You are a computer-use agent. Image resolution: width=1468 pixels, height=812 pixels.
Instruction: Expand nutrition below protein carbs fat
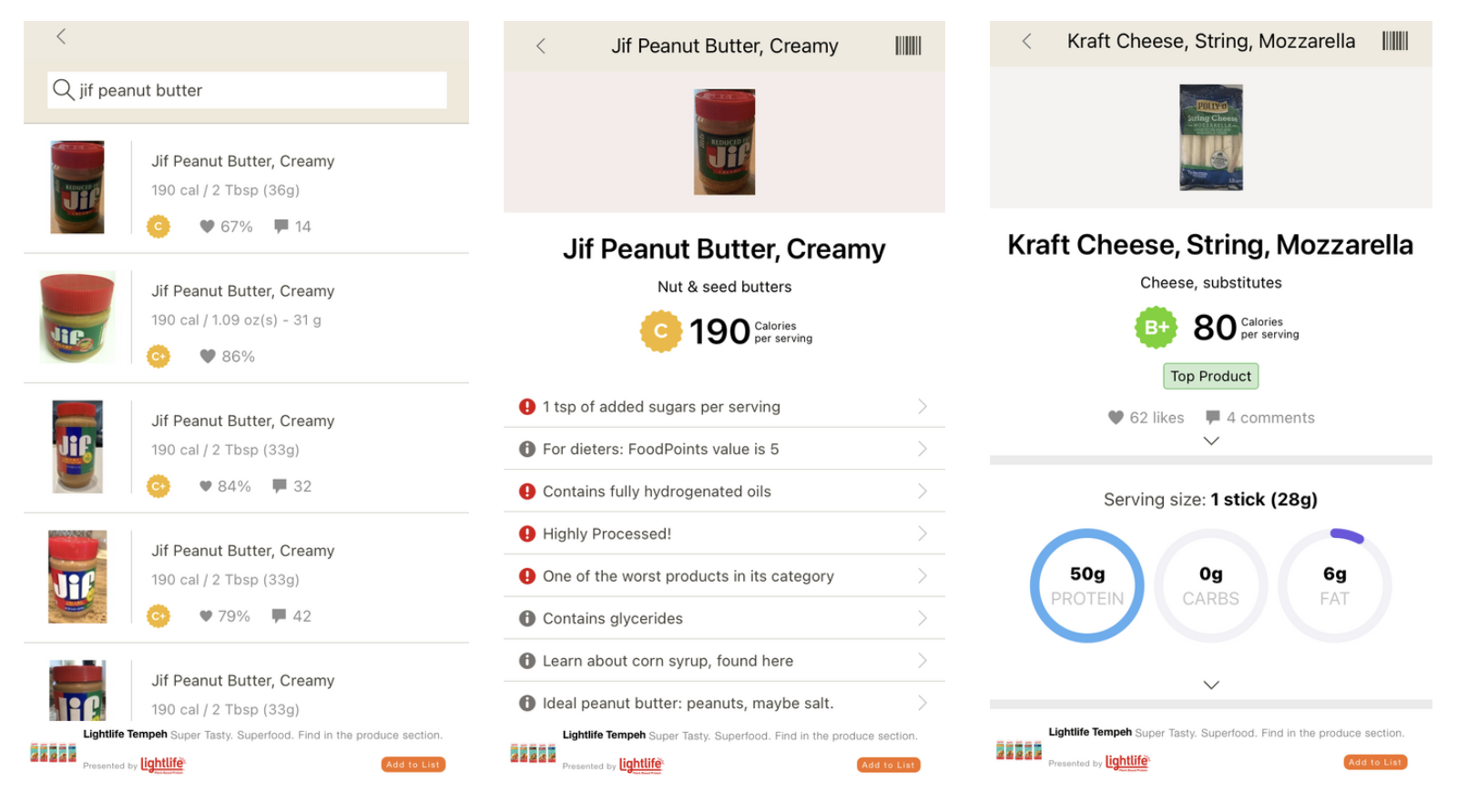[1211, 685]
